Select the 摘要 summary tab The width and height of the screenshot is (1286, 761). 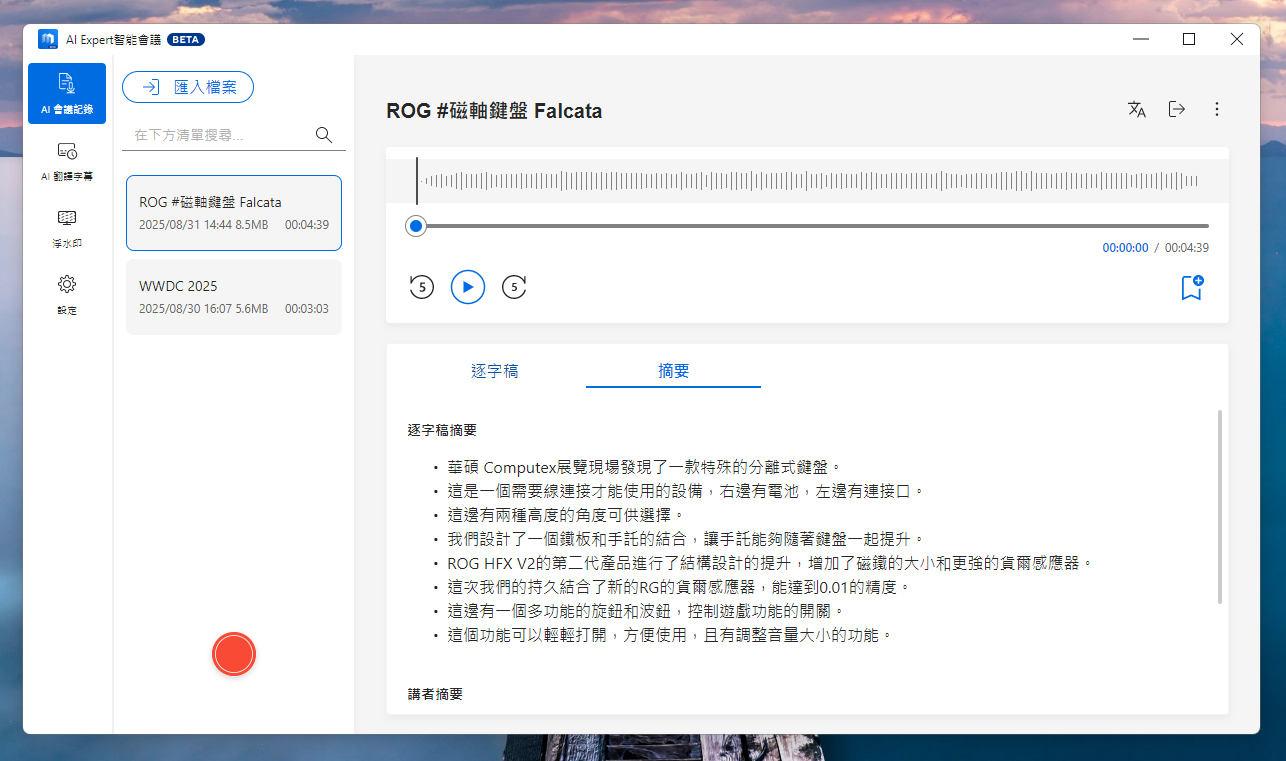pos(673,371)
